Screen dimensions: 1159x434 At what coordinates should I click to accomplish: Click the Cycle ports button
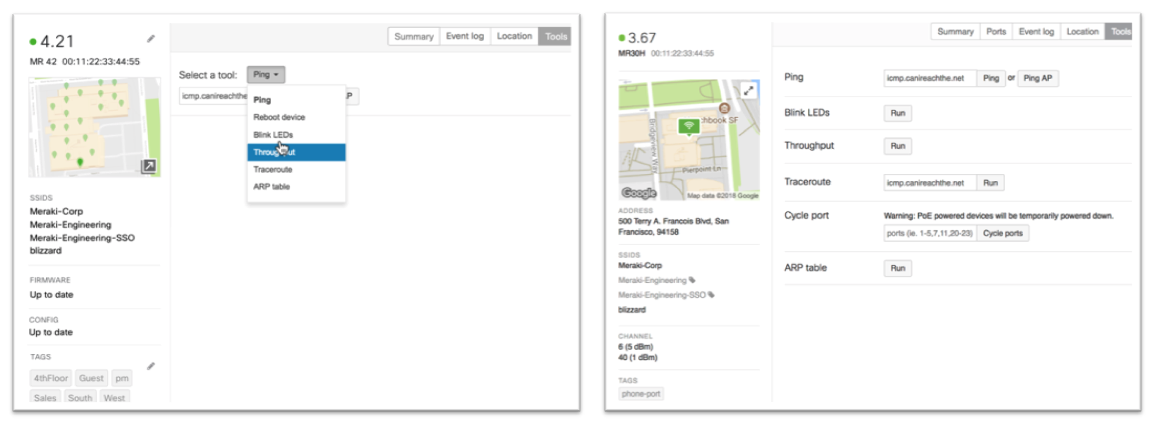(1002, 233)
